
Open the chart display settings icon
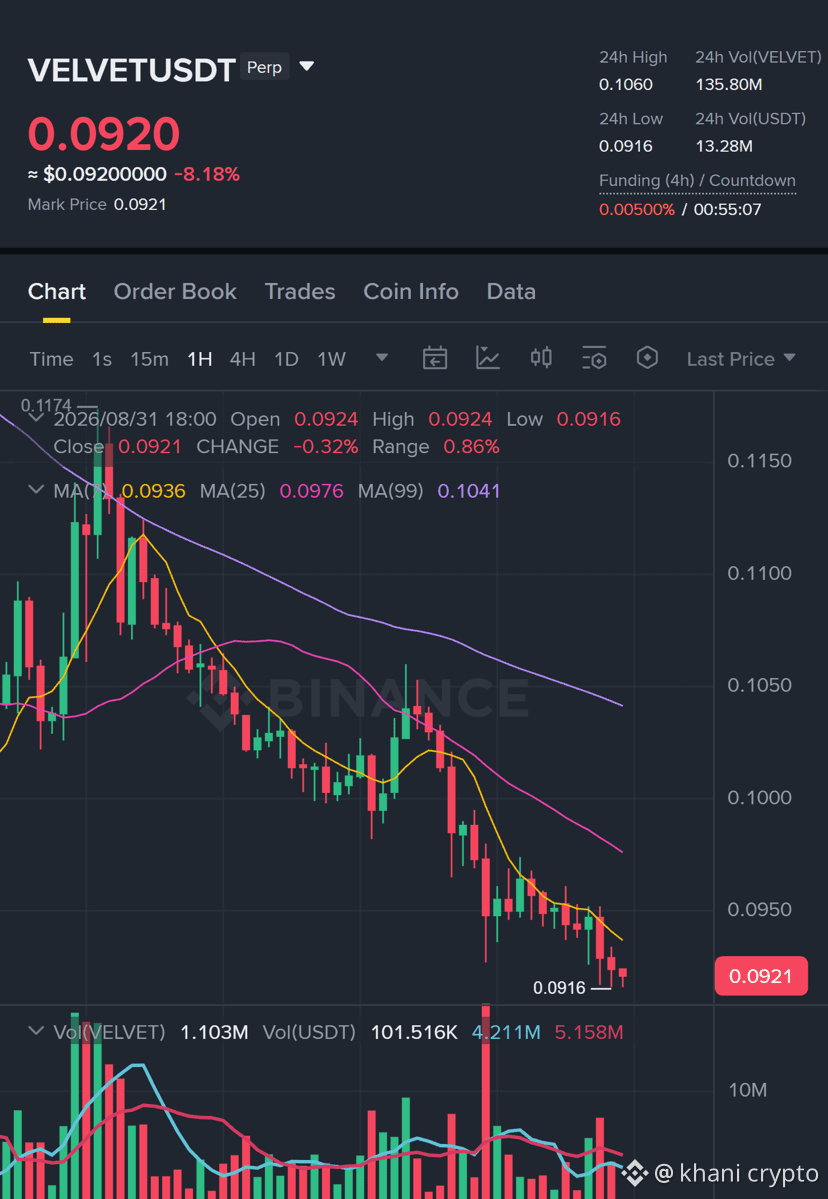pyautogui.click(x=594, y=357)
